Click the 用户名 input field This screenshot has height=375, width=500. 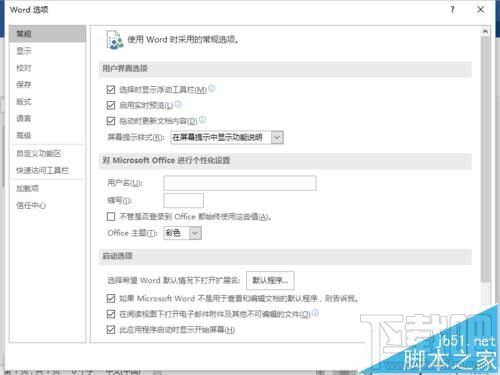point(240,183)
